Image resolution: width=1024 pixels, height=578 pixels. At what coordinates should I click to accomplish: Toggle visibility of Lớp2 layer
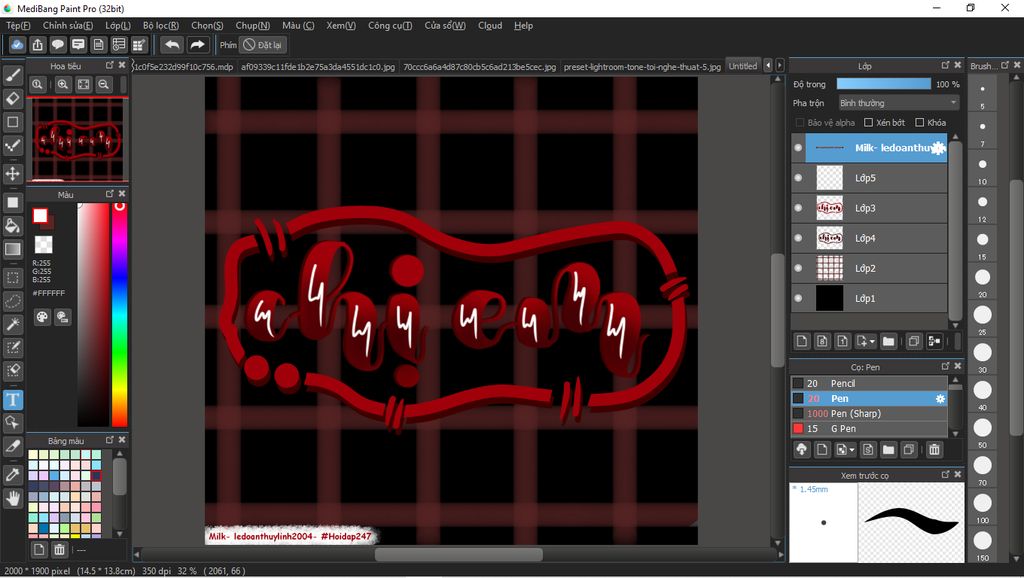[x=798, y=268]
